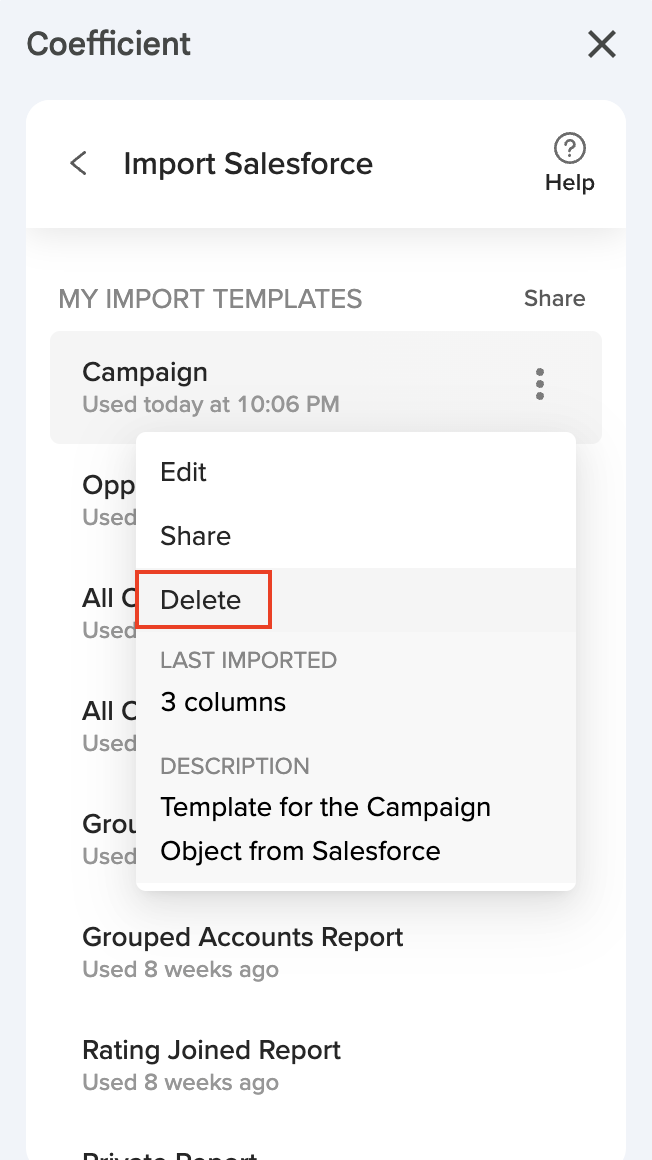Viewport: 652px width, 1160px height.
Task: Open the Rating Joined Report template
Action: [211, 1051]
